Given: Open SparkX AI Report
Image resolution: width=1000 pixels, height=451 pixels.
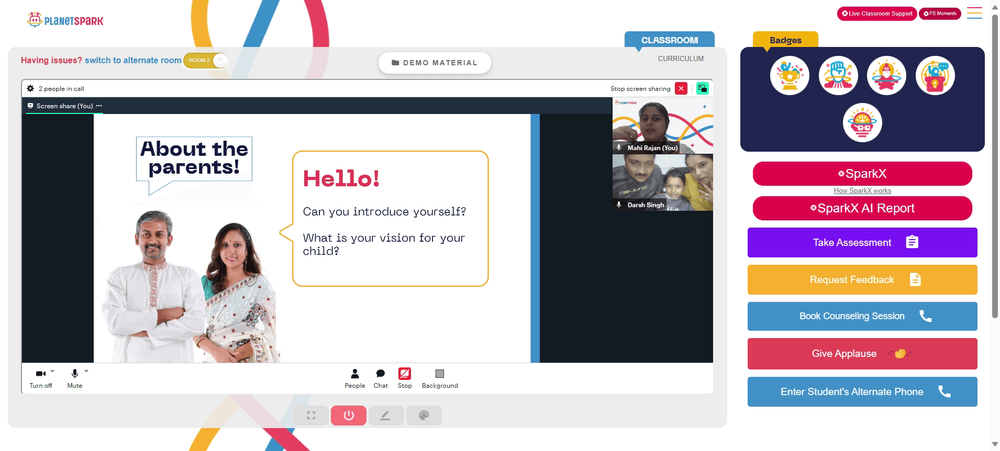Looking at the screenshot, I should (862, 208).
